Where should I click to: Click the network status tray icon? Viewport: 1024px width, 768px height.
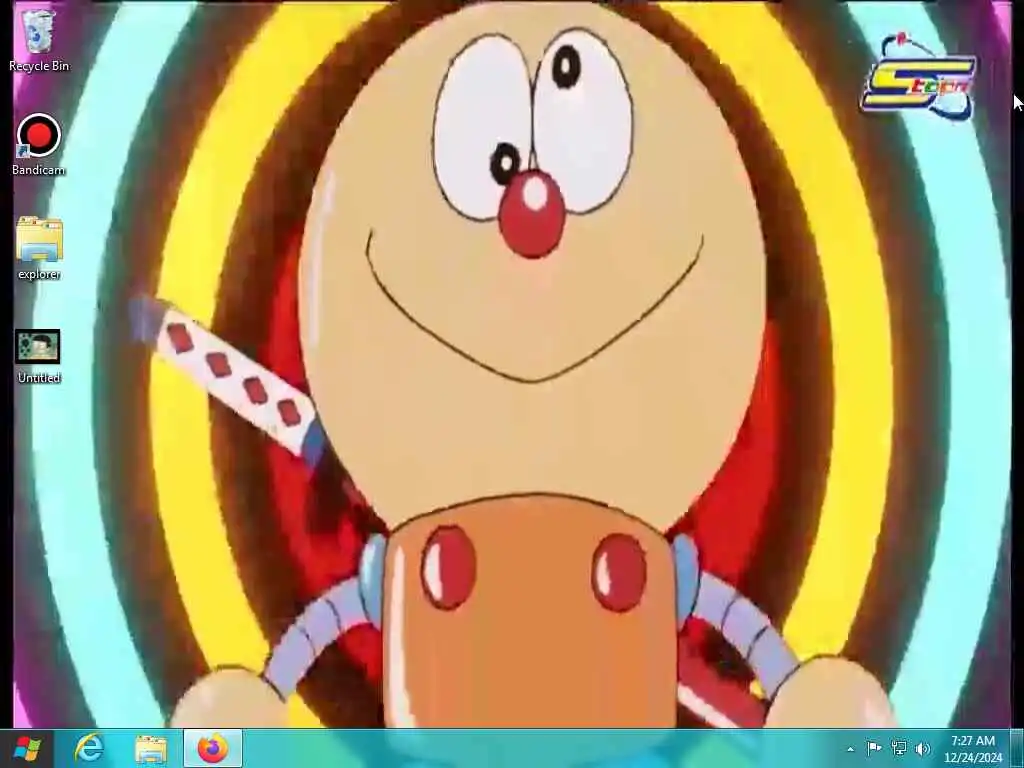(x=899, y=748)
